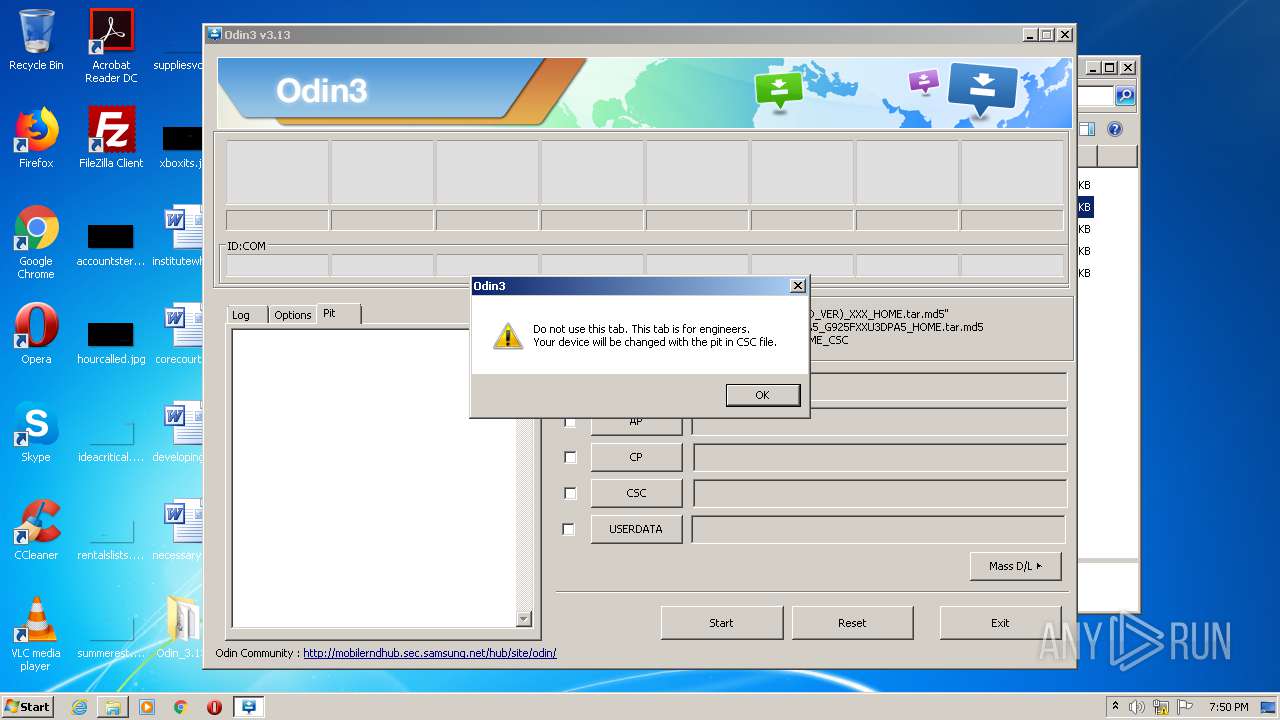Click the CSC file path field

tap(880, 493)
